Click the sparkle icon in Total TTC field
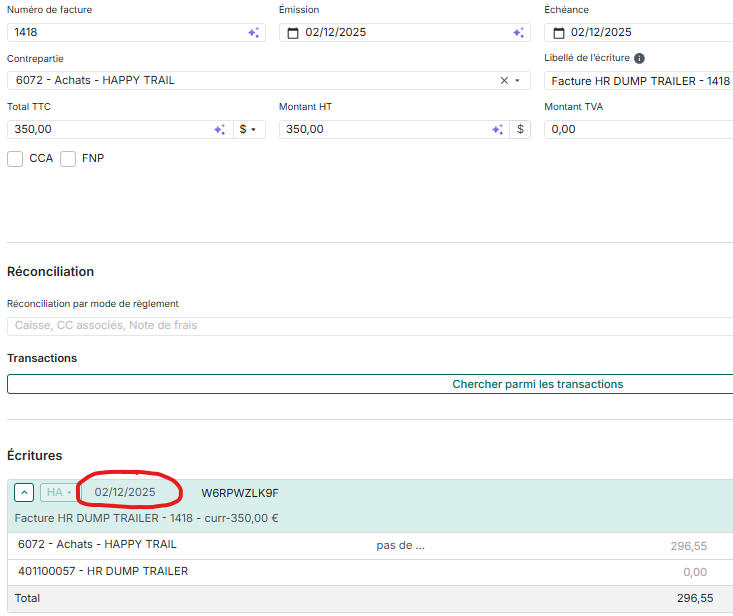This screenshot has width=733, height=616. 219,130
